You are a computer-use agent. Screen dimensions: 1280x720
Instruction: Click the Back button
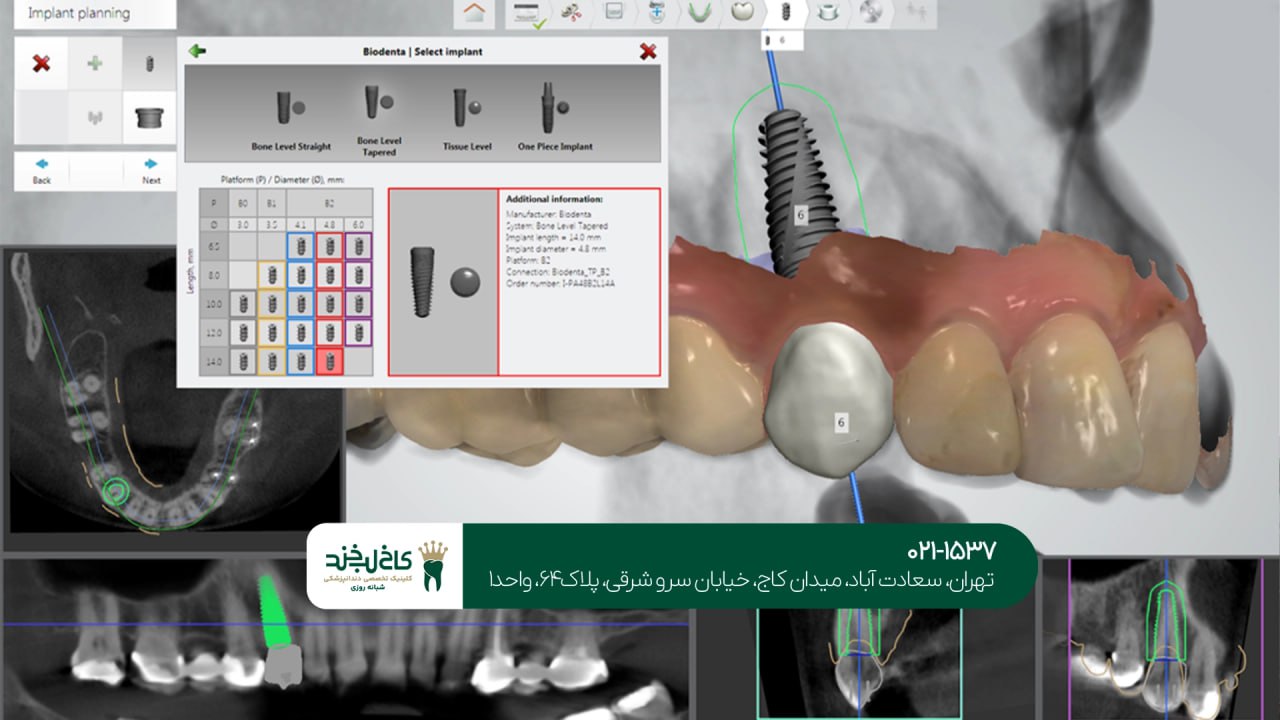click(x=41, y=170)
